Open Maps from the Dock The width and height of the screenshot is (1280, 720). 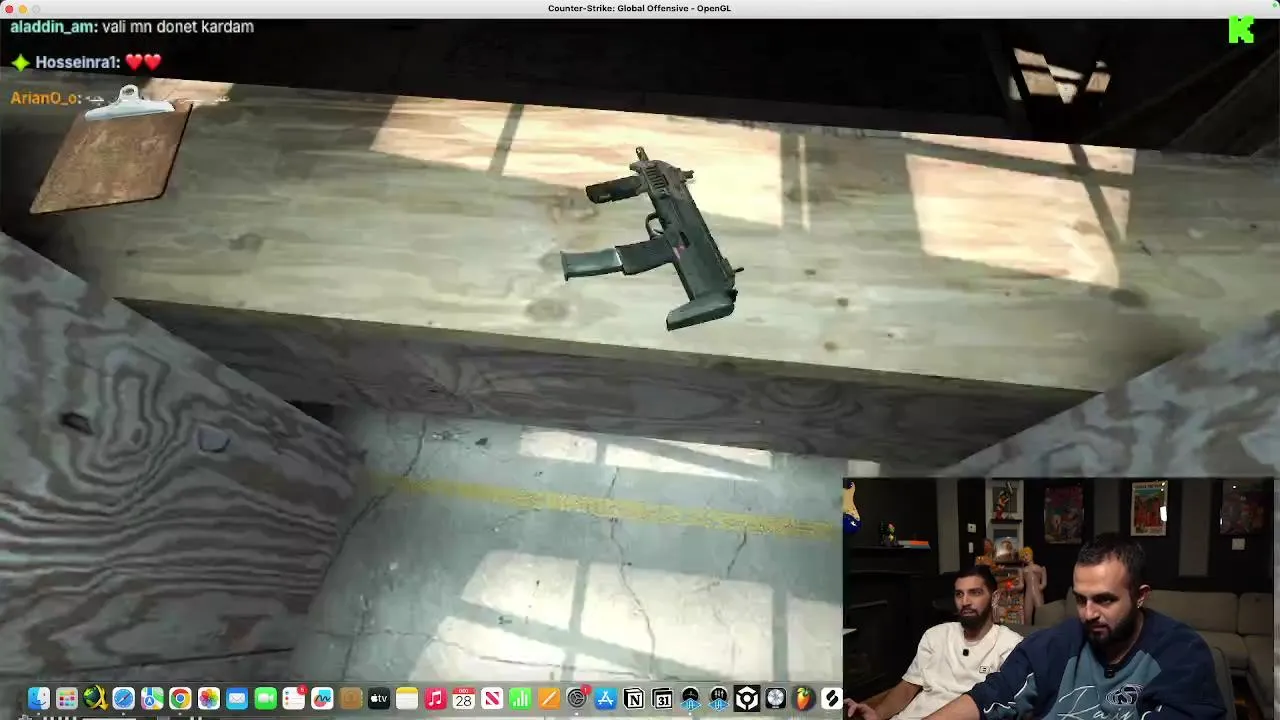[152, 699]
